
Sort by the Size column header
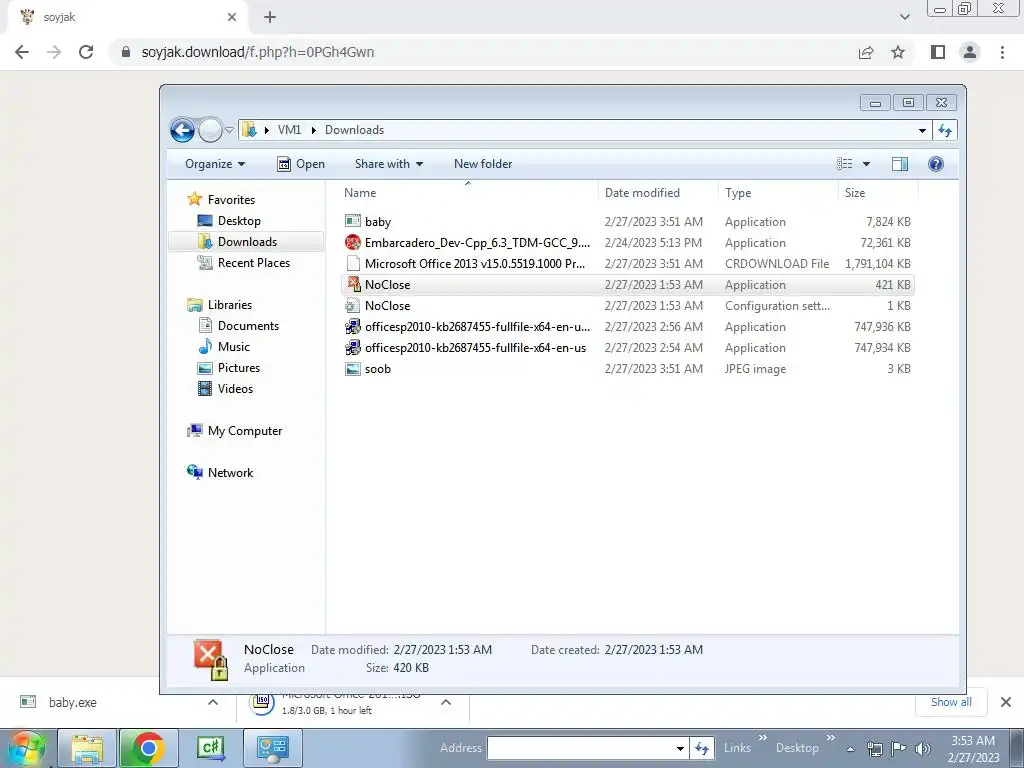click(x=878, y=193)
